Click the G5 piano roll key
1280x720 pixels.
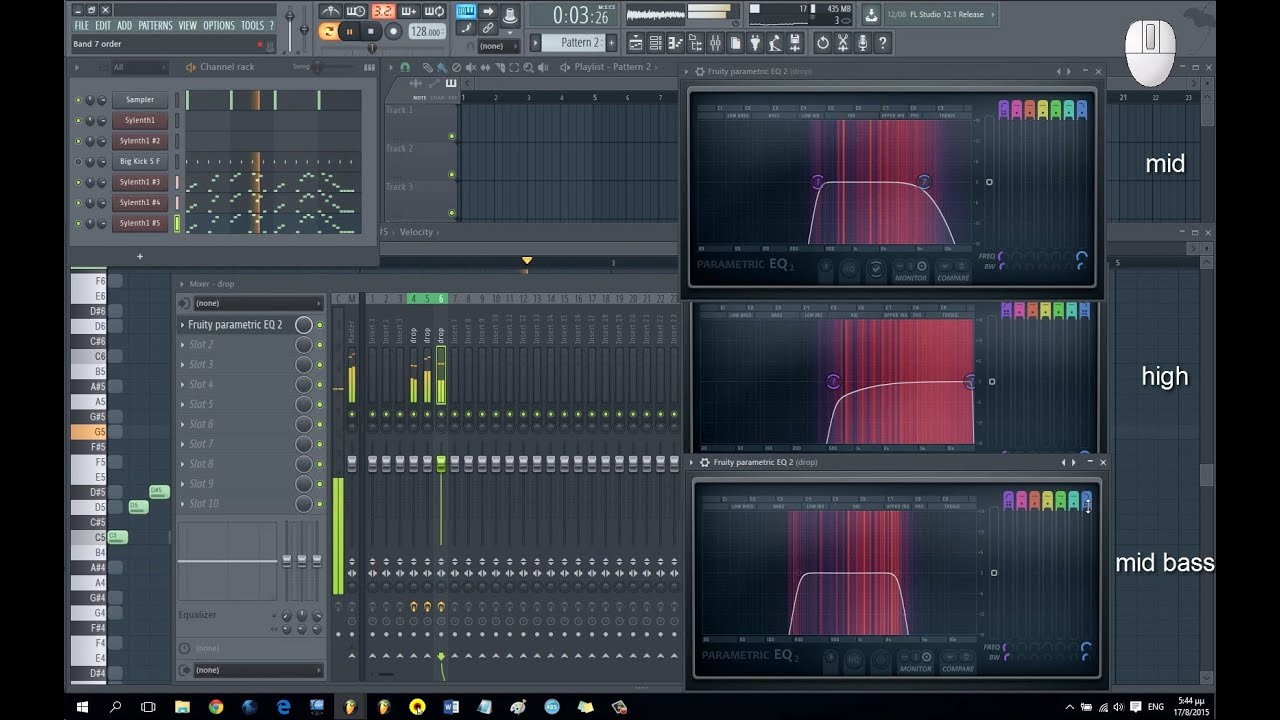tap(88, 432)
